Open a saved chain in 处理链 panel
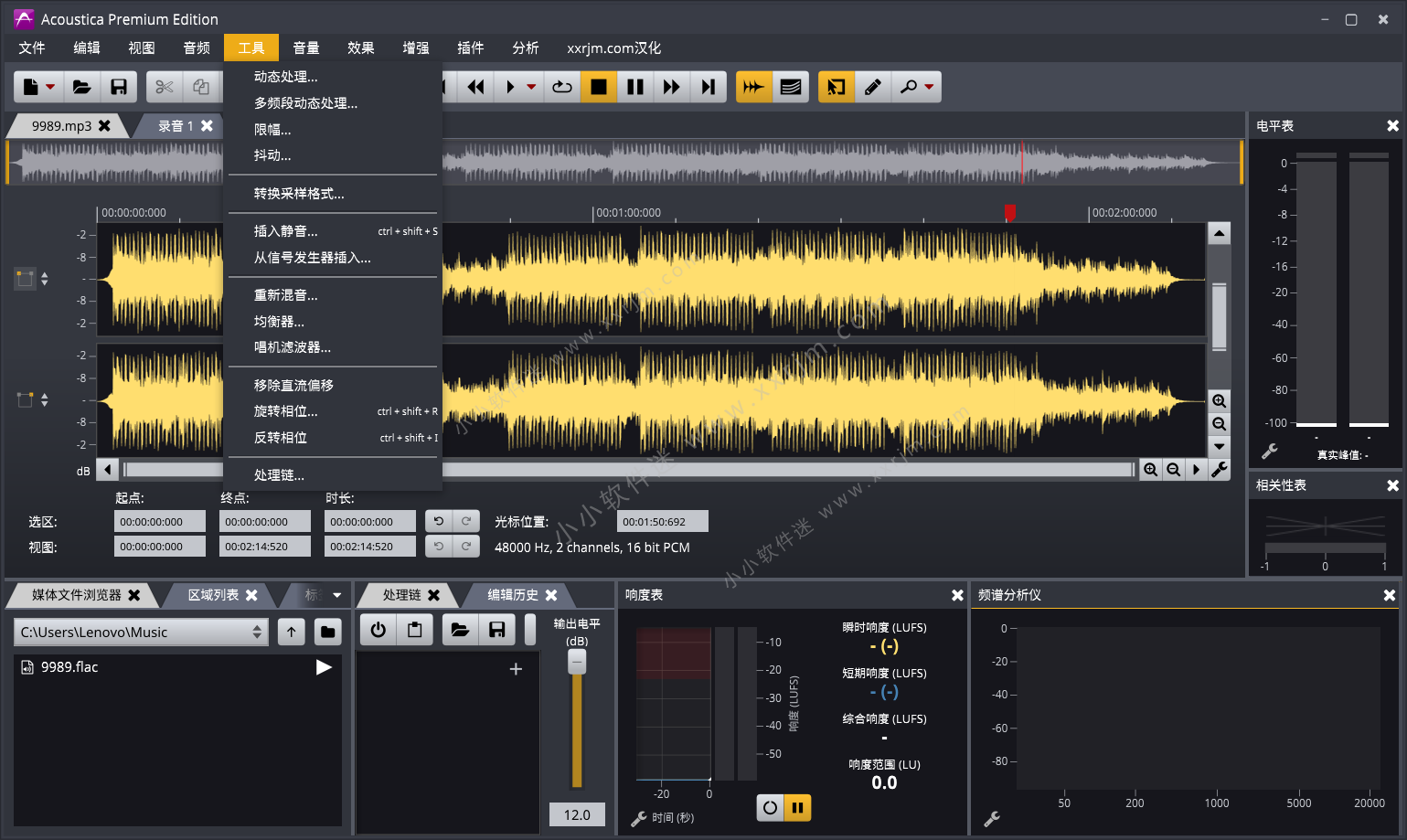The width and height of the screenshot is (1407, 840). tap(460, 630)
